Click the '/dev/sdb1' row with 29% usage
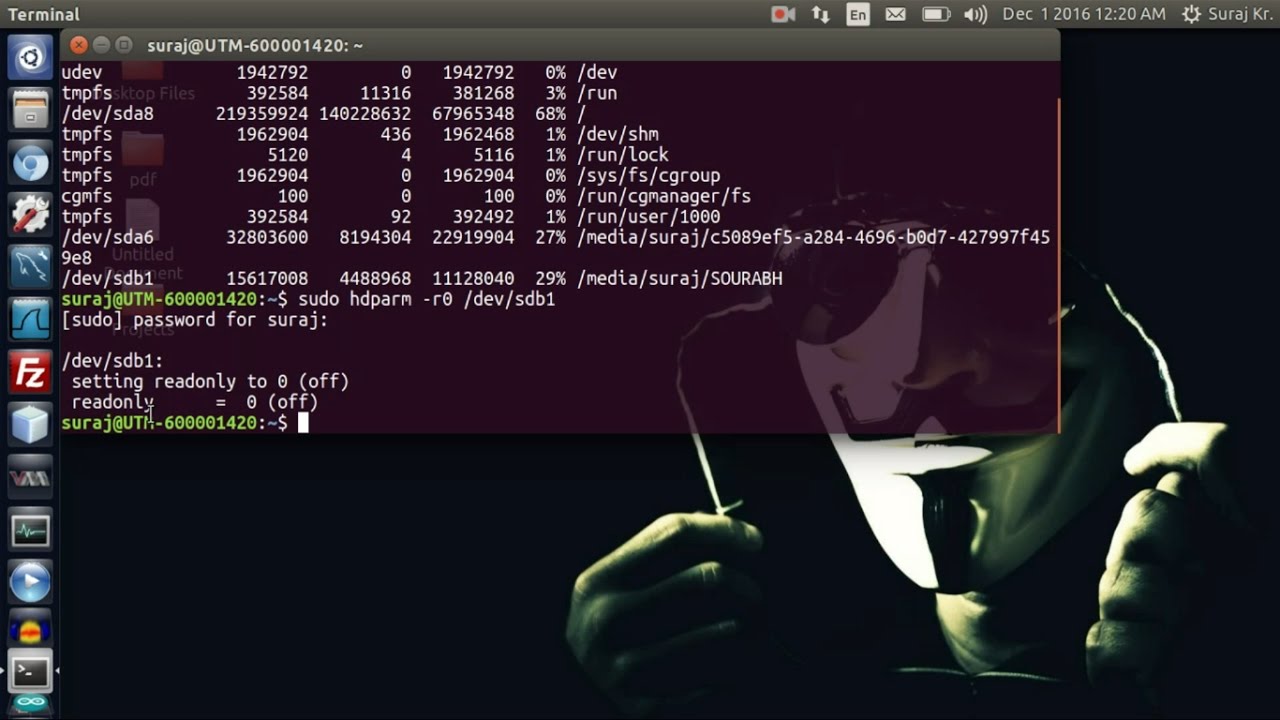1280x720 pixels. pos(422,279)
